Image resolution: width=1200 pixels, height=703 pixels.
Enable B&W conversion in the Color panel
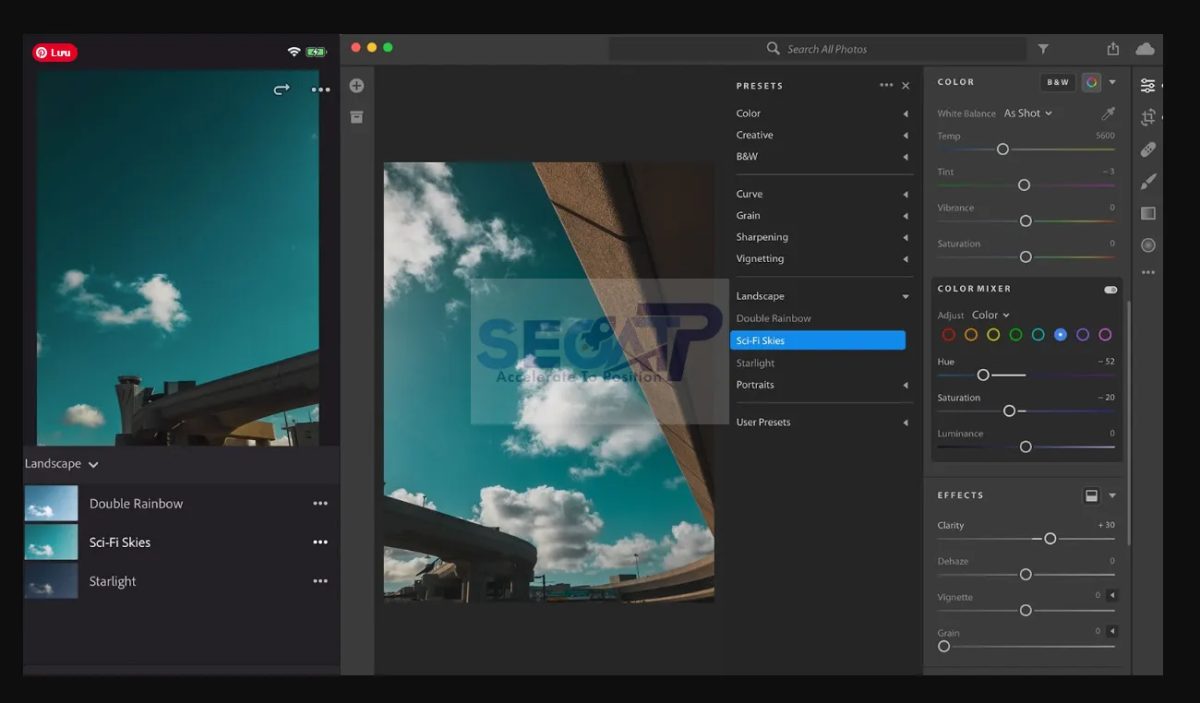(x=1057, y=81)
